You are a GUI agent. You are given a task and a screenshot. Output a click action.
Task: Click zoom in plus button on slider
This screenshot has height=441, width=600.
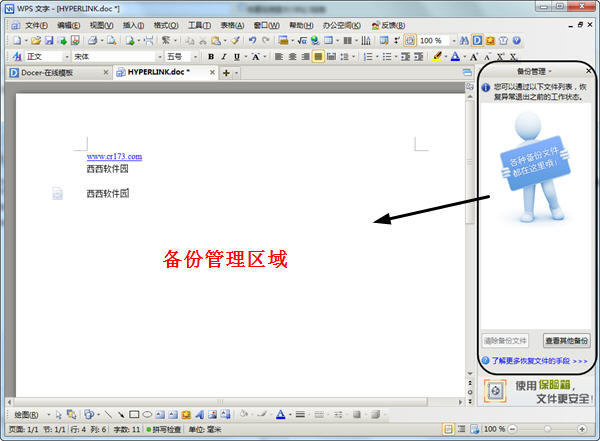point(582,429)
